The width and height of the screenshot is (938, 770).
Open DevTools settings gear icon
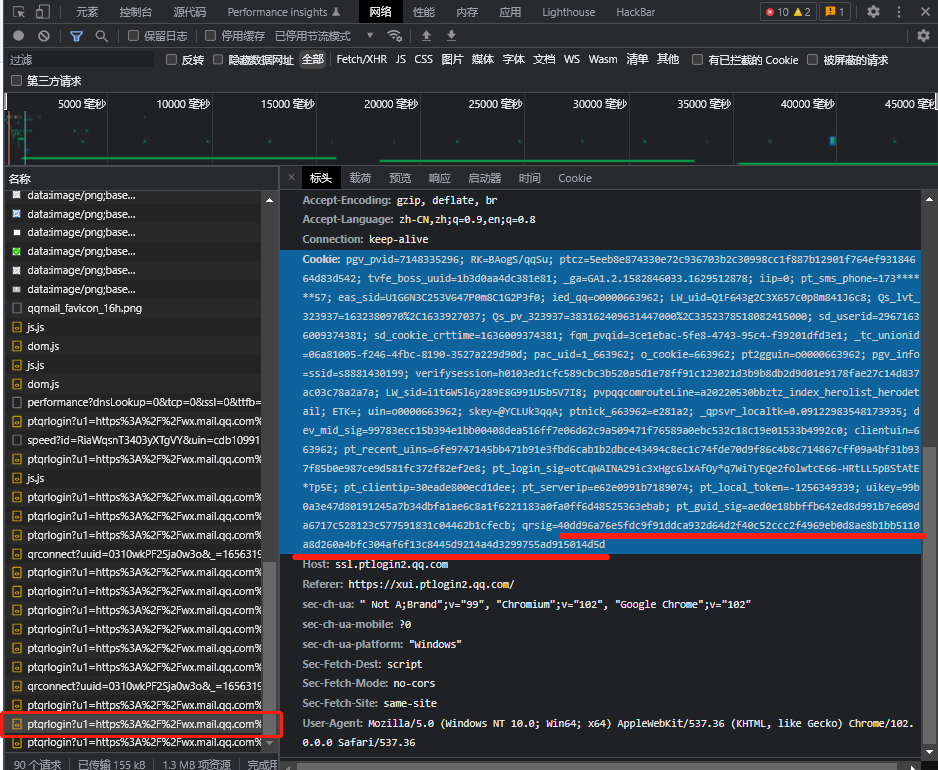click(873, 12)
